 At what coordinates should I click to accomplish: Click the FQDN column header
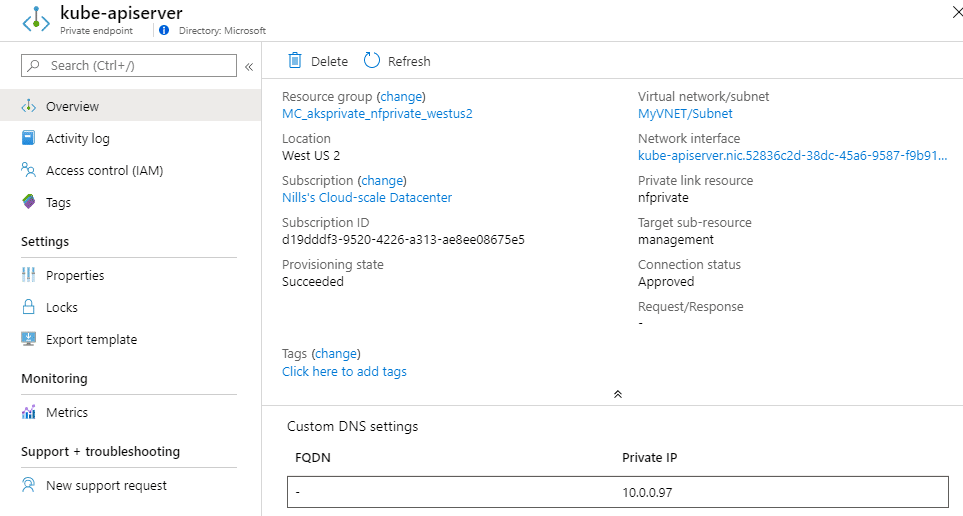313,458
